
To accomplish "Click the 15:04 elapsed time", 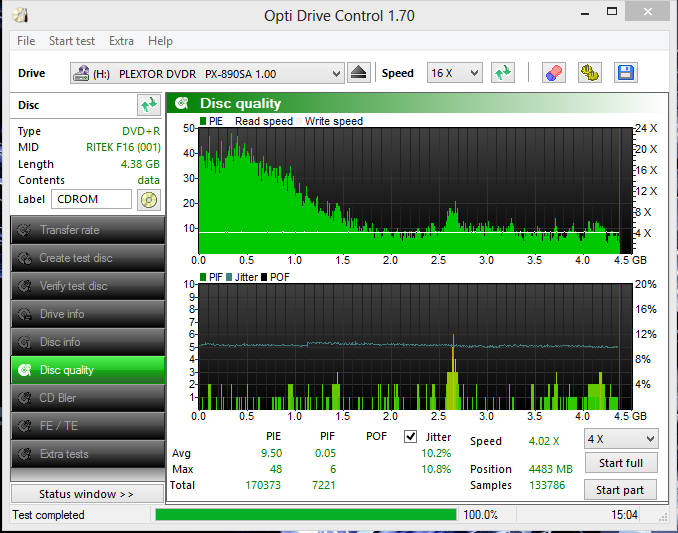I will coord(624,515).
